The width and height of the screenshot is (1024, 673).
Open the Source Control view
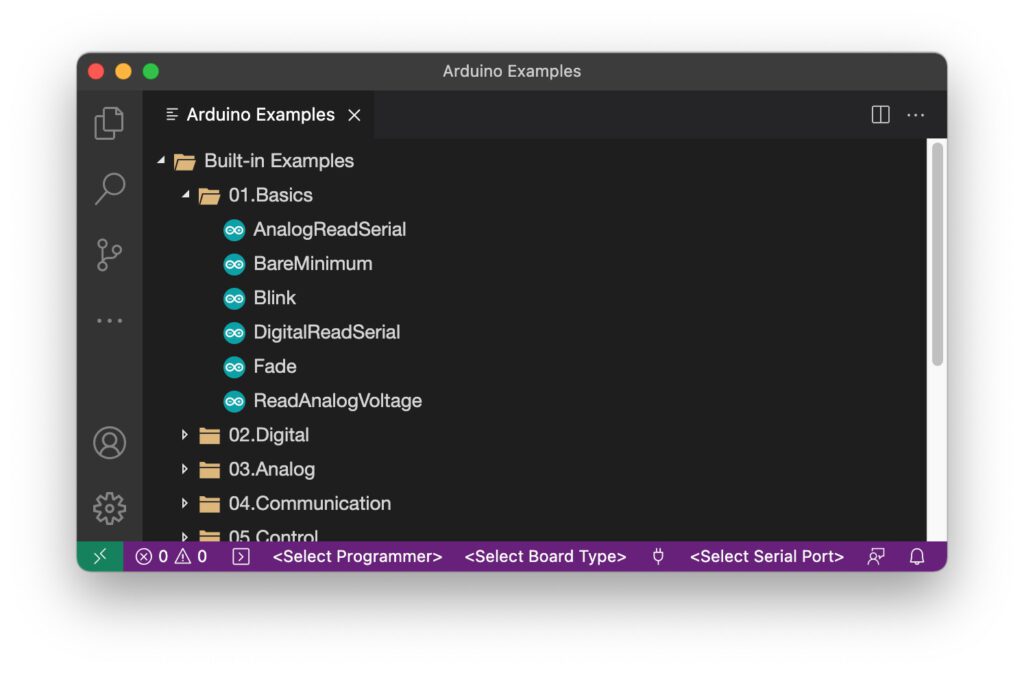coord(109,255)
